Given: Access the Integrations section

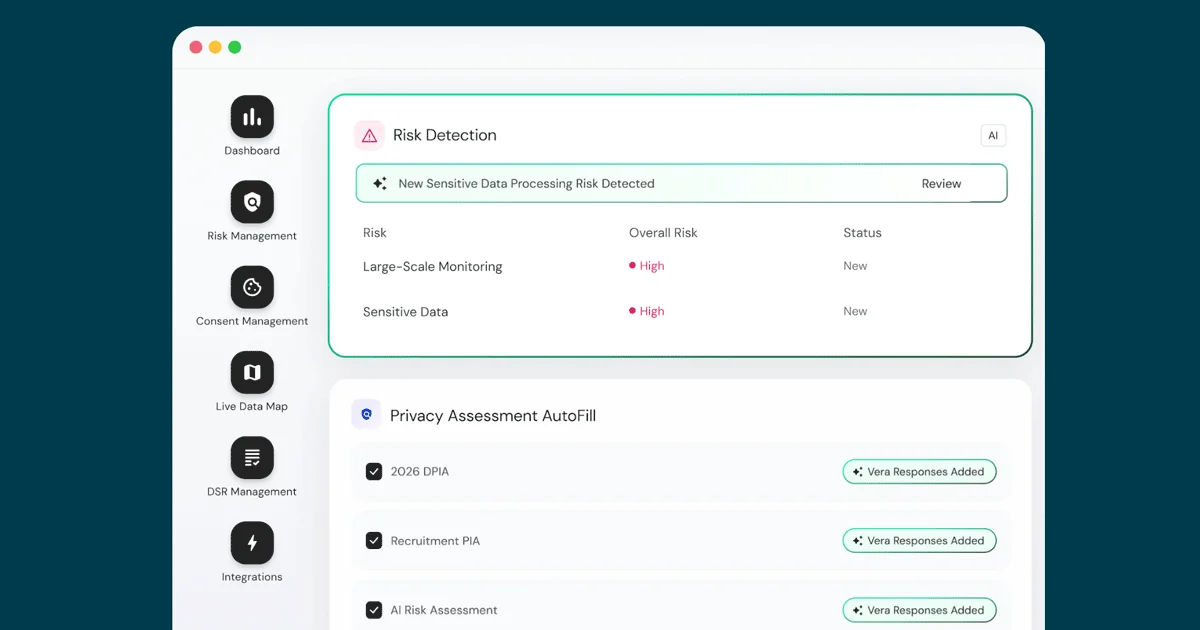Looking at the screenshot, I should [x=251, y=541].
